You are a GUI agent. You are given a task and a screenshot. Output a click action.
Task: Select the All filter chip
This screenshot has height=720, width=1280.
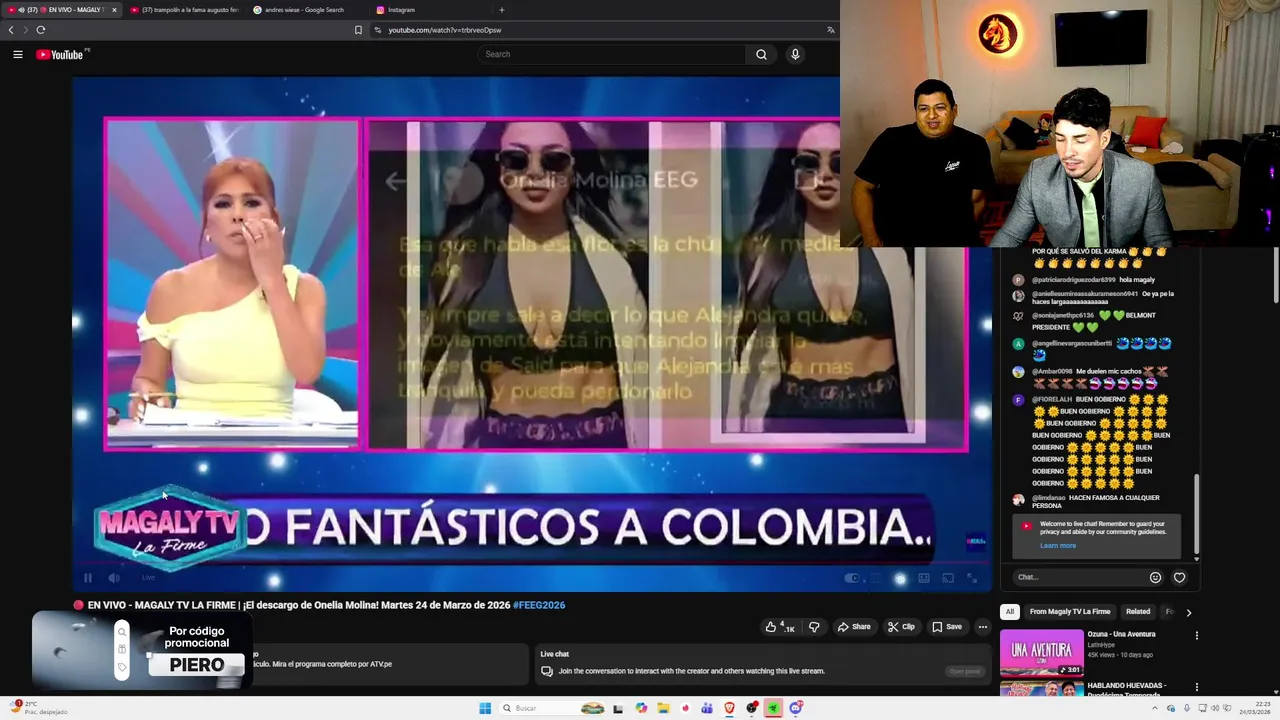click(1010, 612)
